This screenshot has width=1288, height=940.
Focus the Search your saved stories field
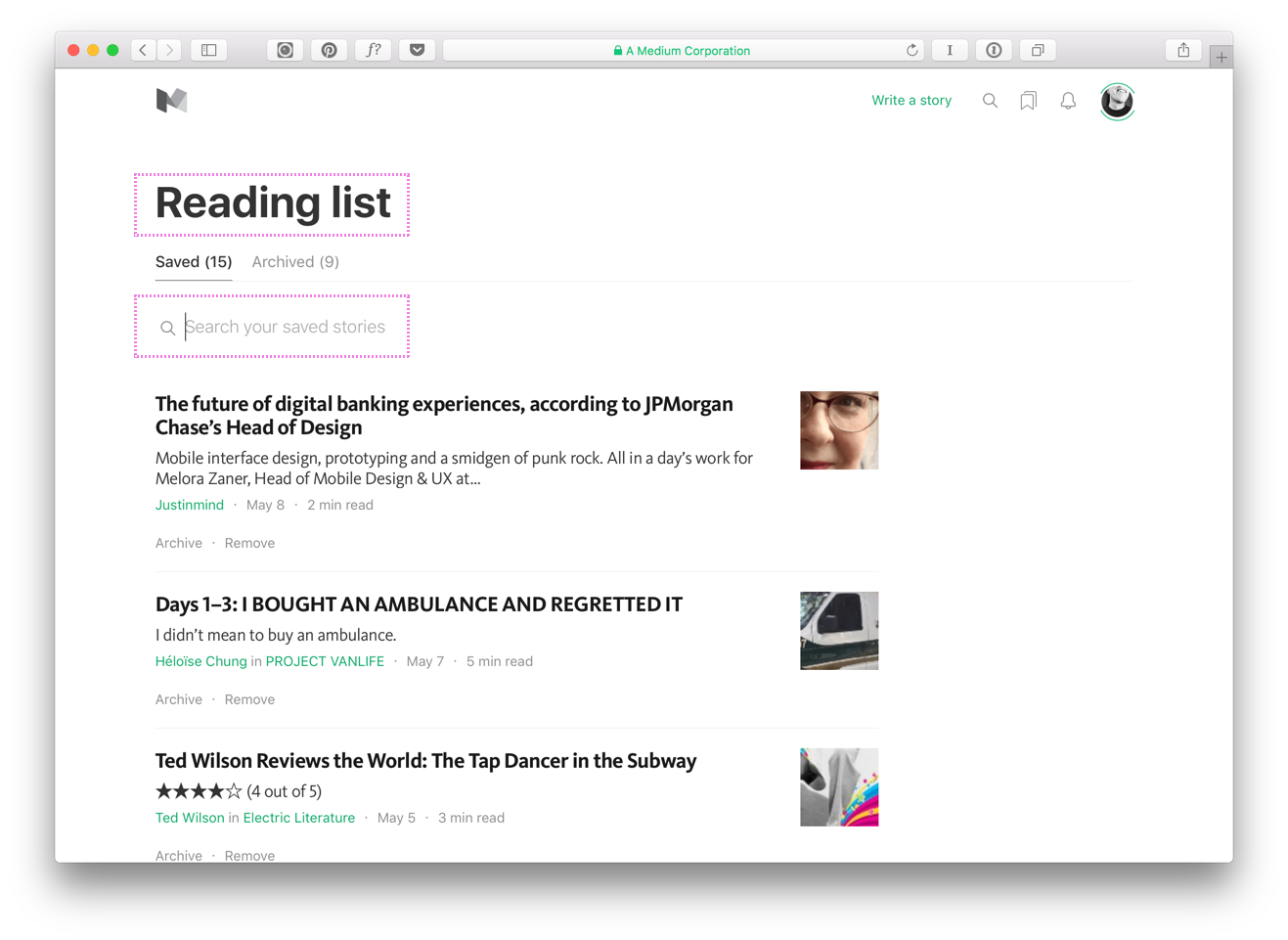coord(285,327)
